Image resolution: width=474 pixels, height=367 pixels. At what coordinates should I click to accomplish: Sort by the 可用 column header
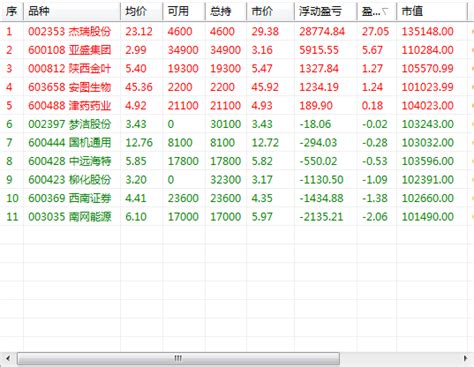pyautogui.click(x=184, y=12)
